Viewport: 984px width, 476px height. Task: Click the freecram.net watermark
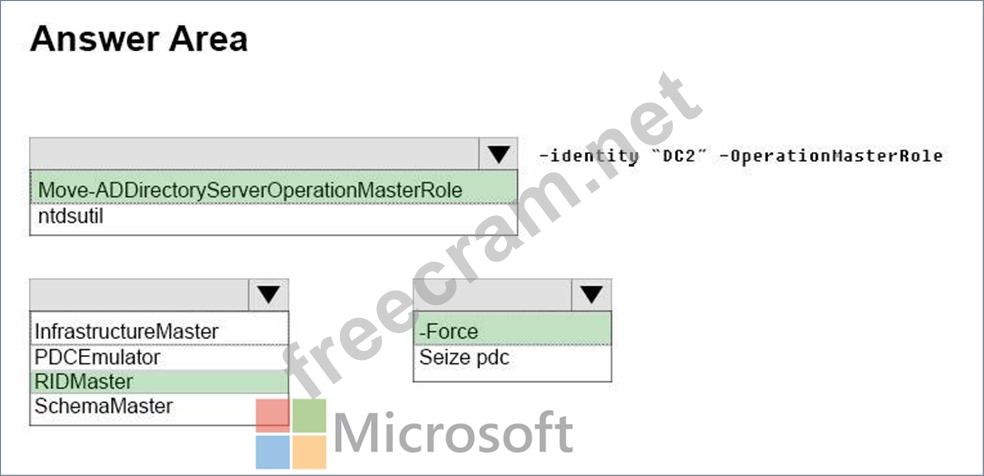[x=491, y=238]
